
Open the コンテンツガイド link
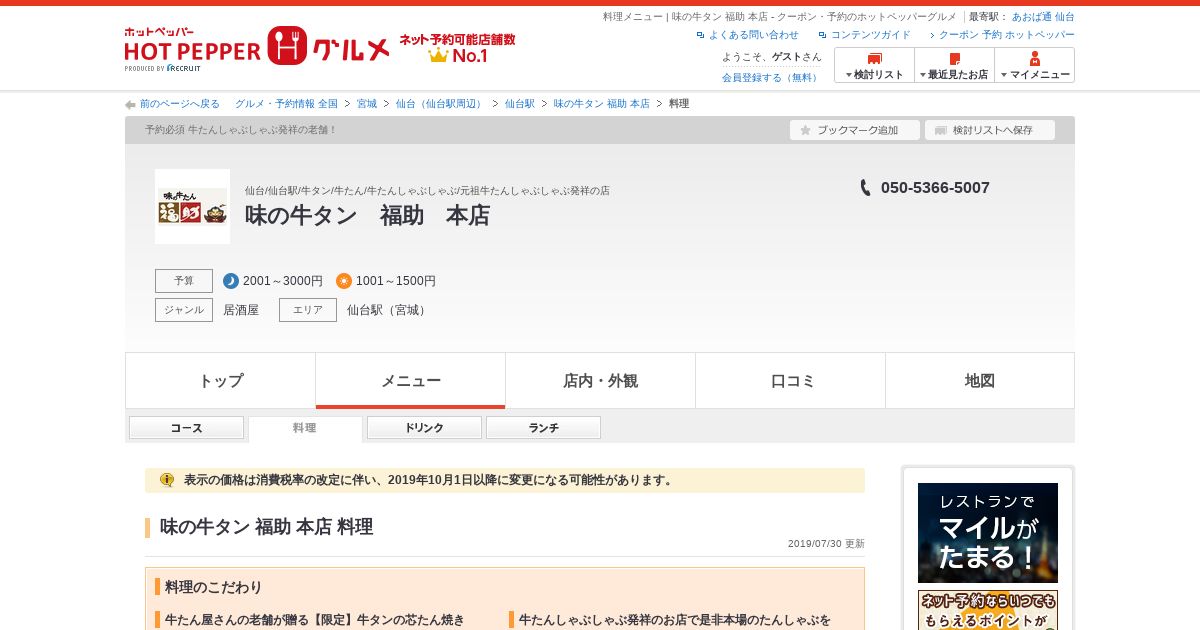click(x=871, y=35)
